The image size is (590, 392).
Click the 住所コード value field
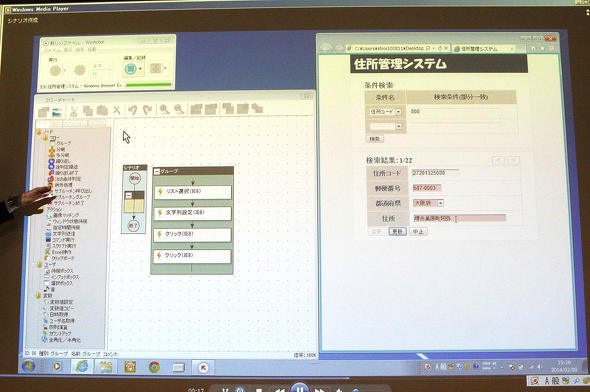click(x=435, y=173)
